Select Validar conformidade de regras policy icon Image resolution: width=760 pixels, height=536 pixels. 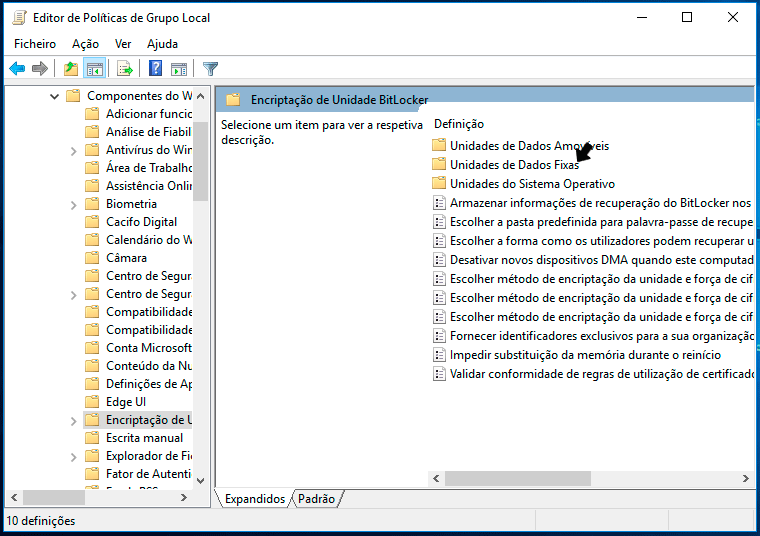click(x=439, y=374)
